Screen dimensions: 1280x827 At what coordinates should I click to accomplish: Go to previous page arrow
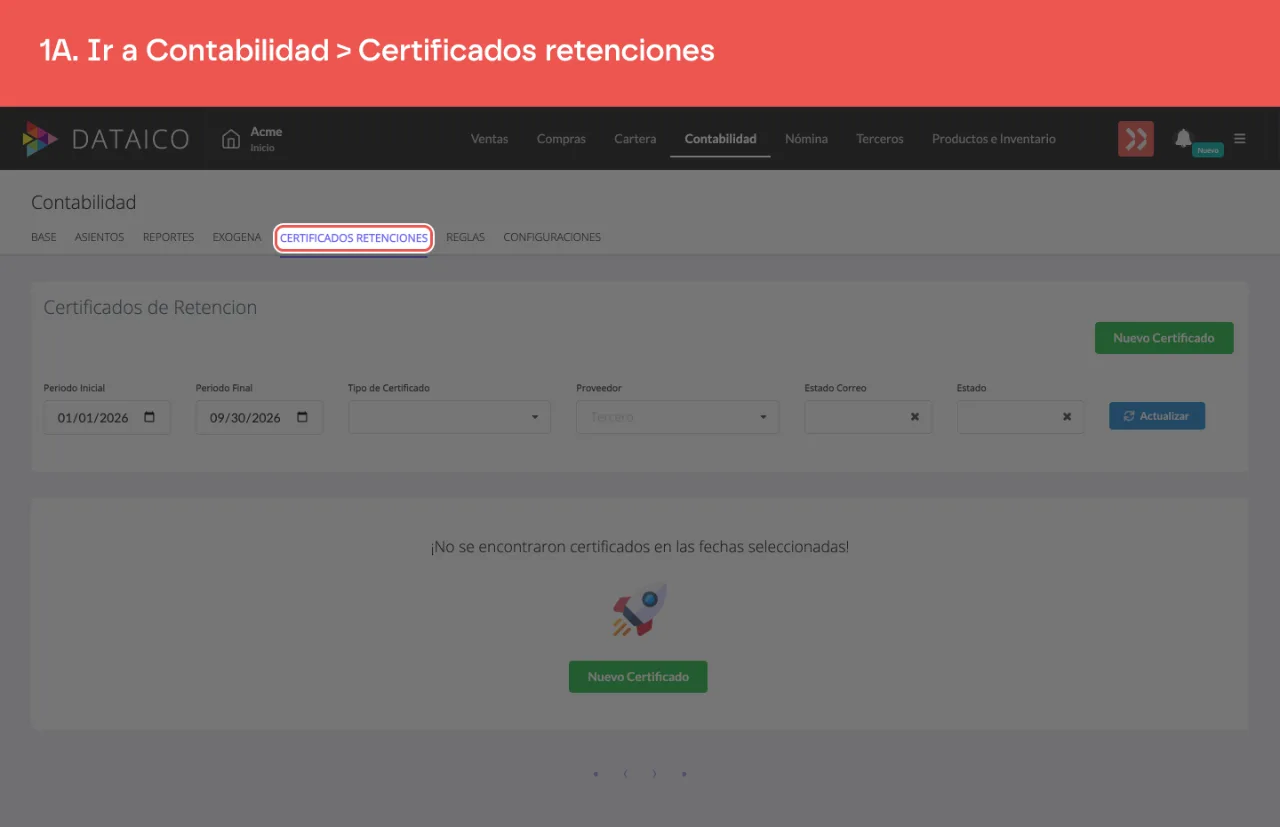pyautogui.click(x=625, y=773)
